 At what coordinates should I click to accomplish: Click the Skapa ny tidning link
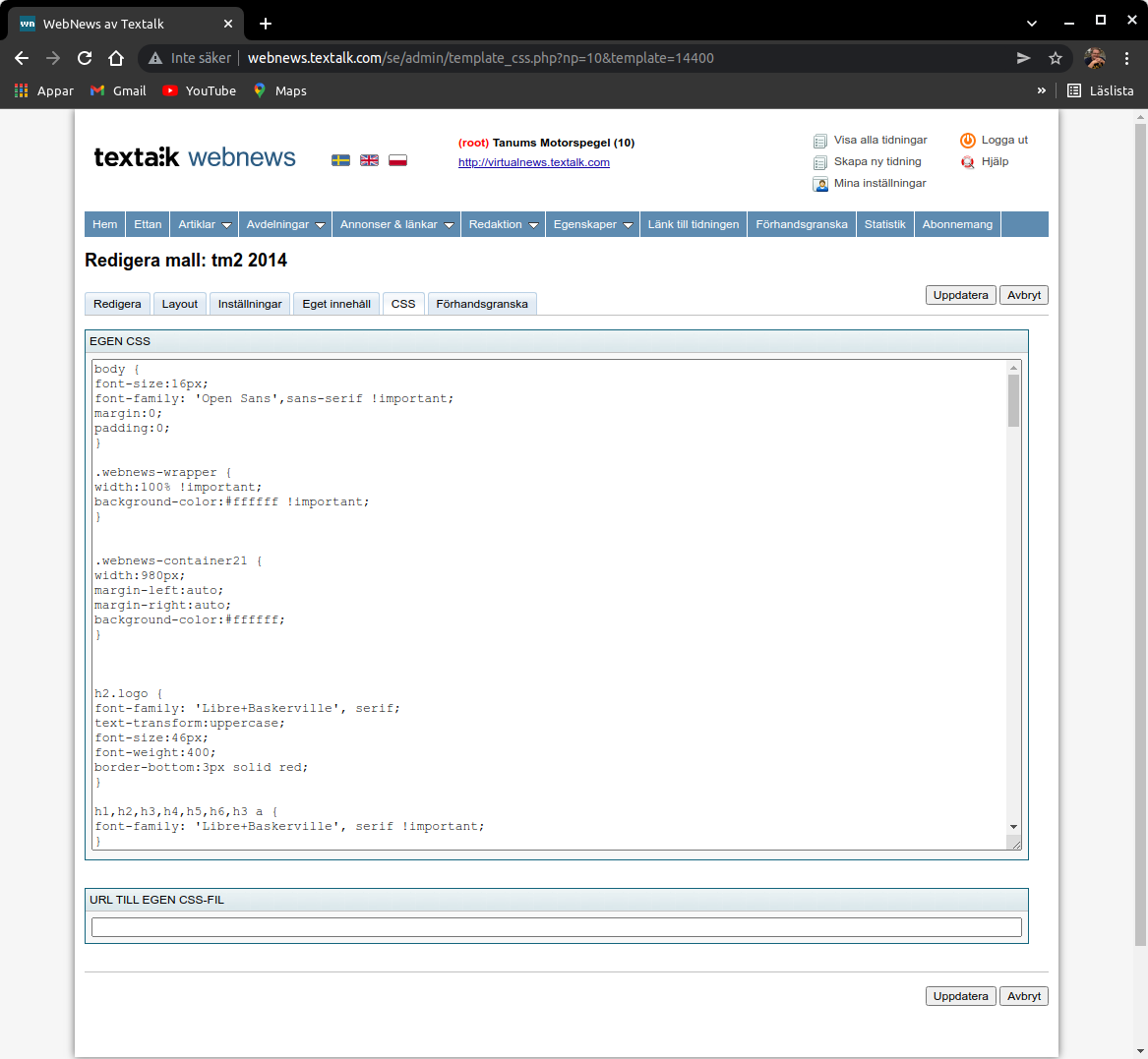click(877, 161)
